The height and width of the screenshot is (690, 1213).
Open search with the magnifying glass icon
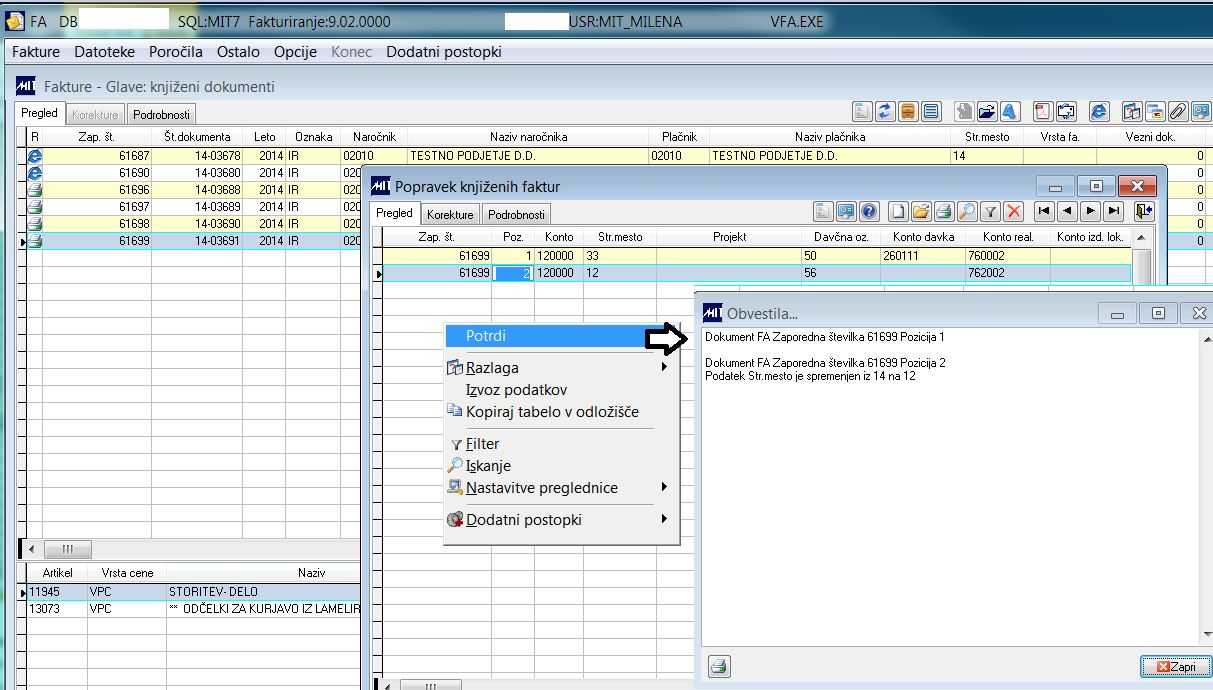point(966,211)
